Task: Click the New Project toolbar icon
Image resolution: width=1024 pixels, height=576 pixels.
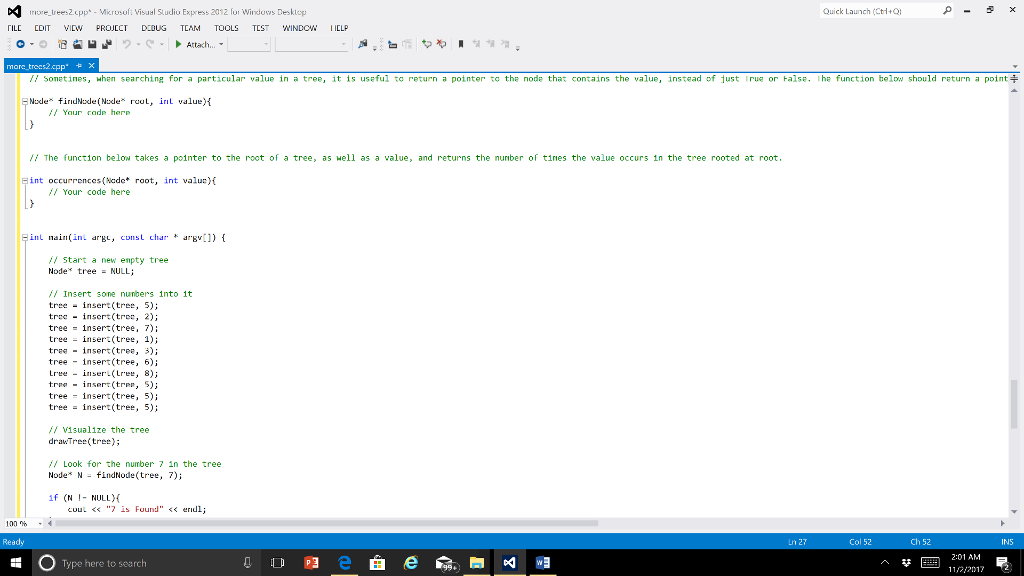Action: click(63, 44)
